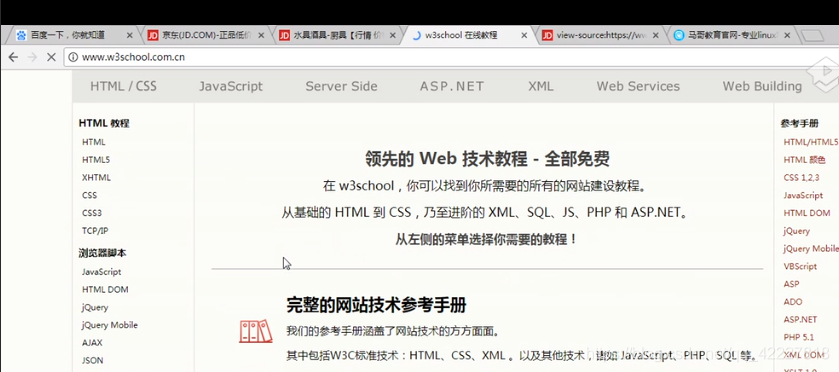Click the site info icon in address bar

click(73, 57)
